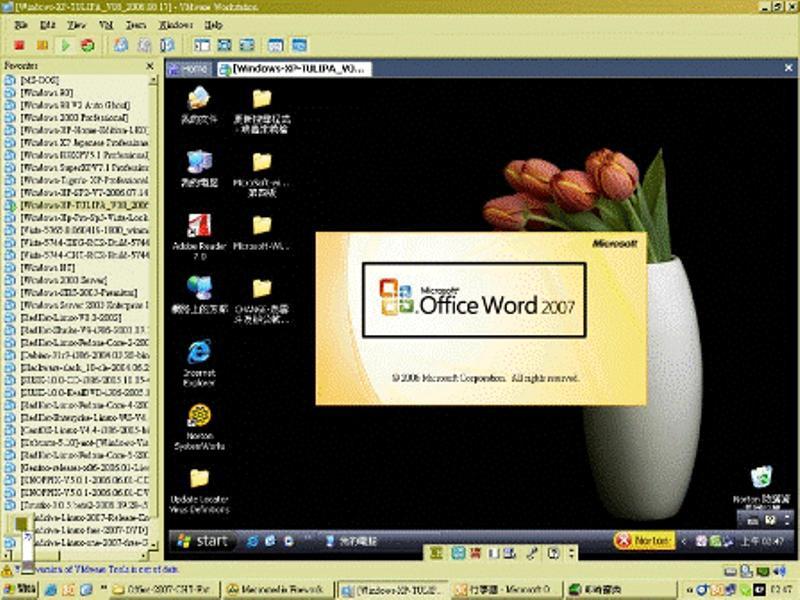Open the Help menu
This screenshot has height=600, width=800.
213,25
